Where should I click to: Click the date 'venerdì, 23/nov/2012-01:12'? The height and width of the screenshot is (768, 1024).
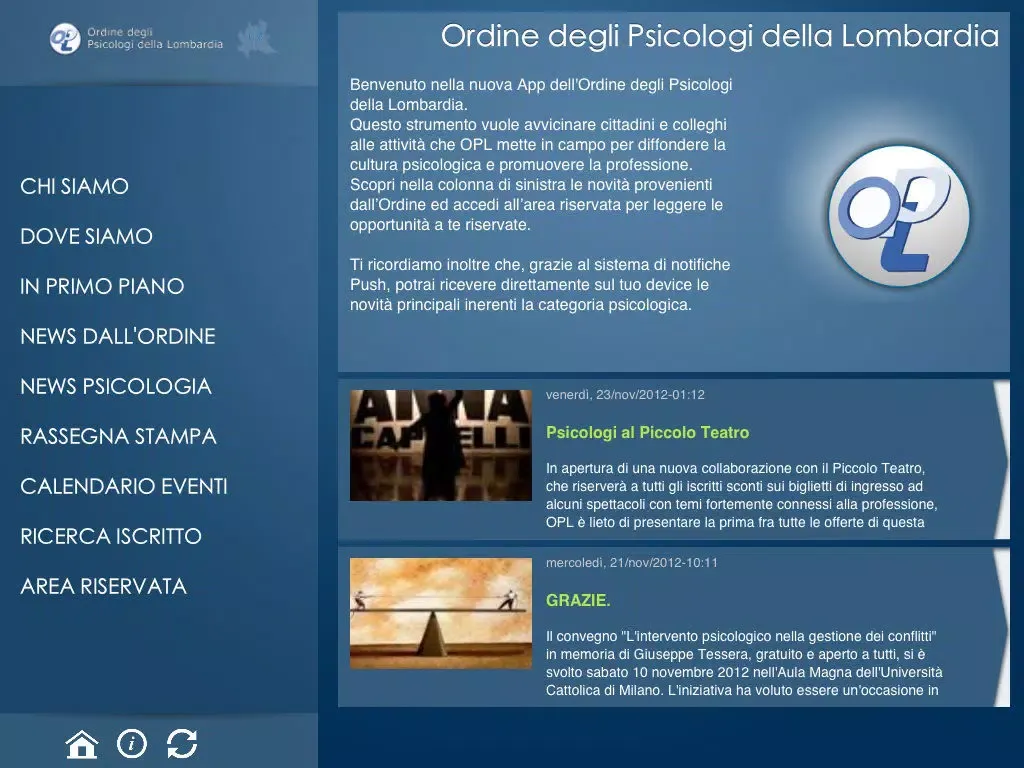coord(625,394)
